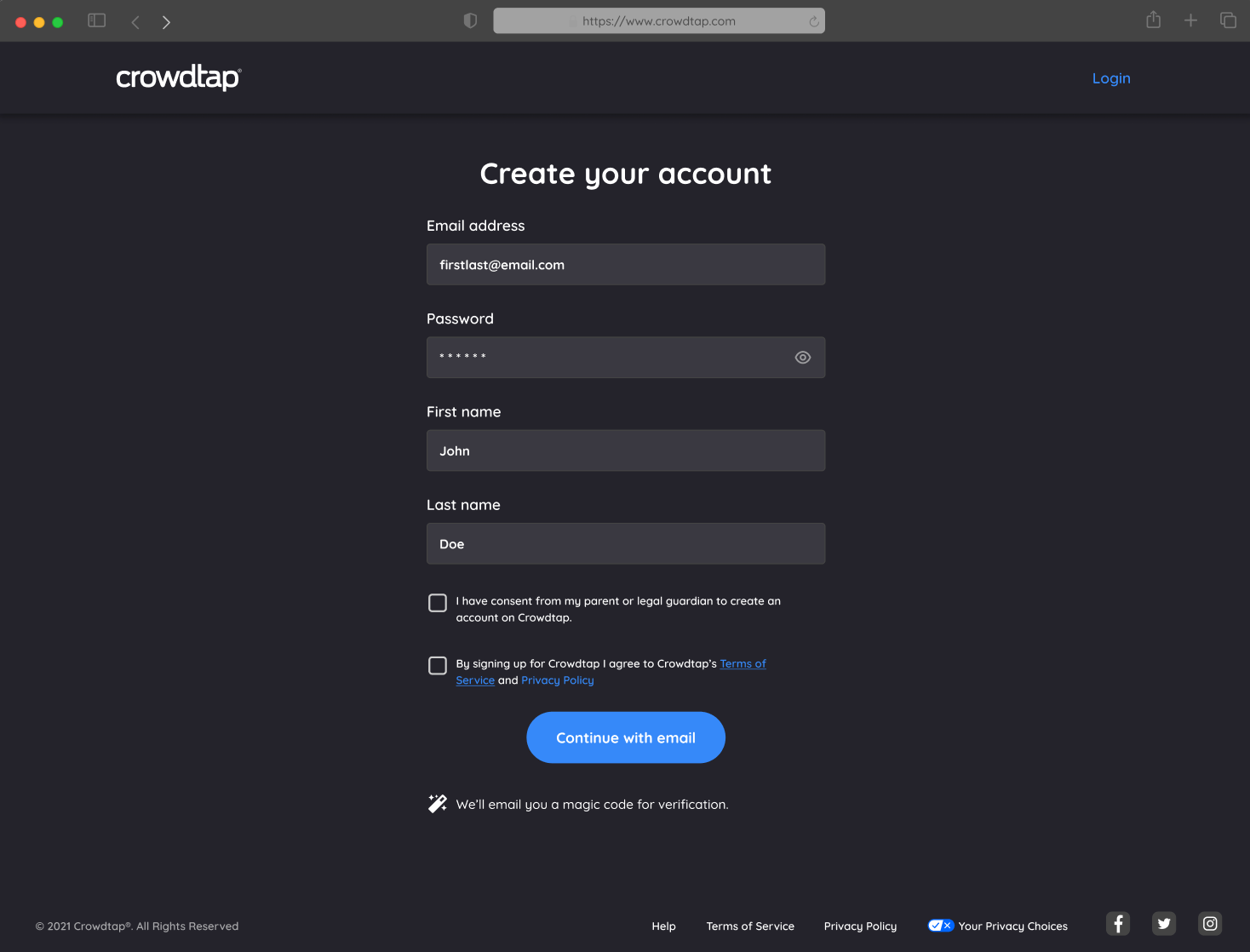Open footer Privacy Policy link
Image resolution: width=1250 pixels, height=952 pixels.
point(861,926)
